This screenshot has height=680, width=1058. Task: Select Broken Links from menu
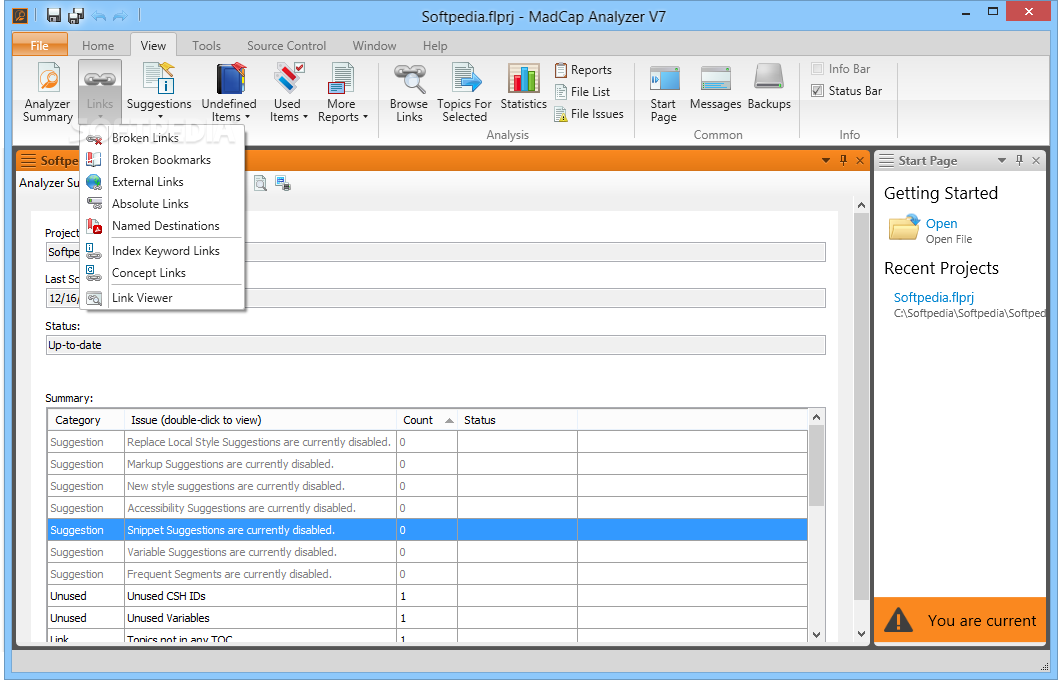pos(162,138)
